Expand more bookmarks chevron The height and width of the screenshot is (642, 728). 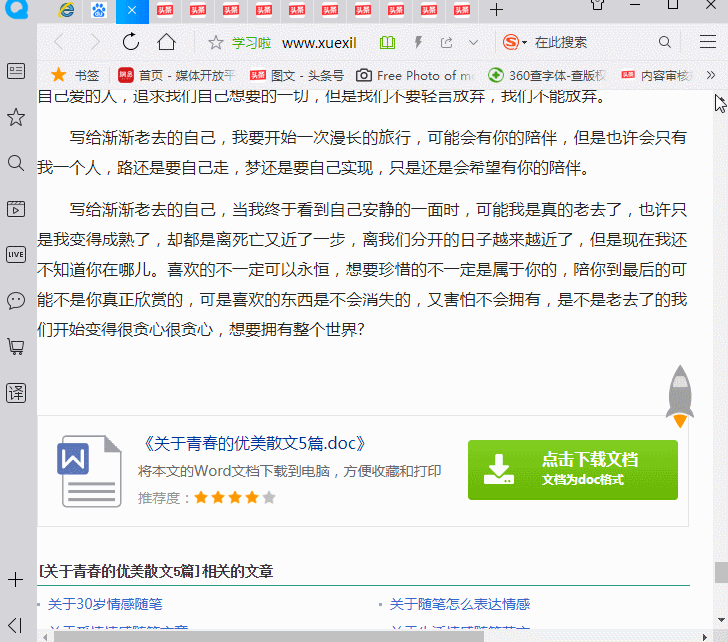click(710, 75)
